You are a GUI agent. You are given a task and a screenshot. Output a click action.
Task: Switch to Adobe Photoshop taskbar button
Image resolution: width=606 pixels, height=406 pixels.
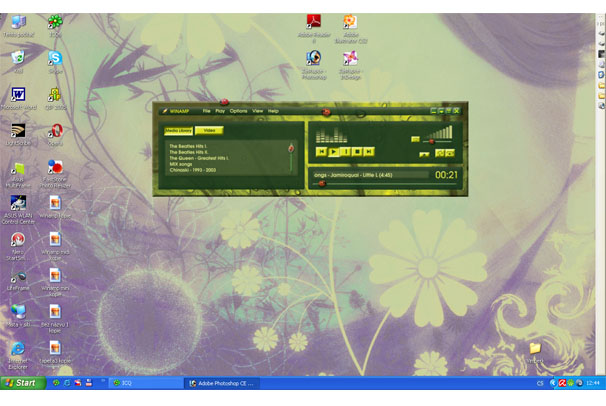pyautogui.click(x=222, y=383)
